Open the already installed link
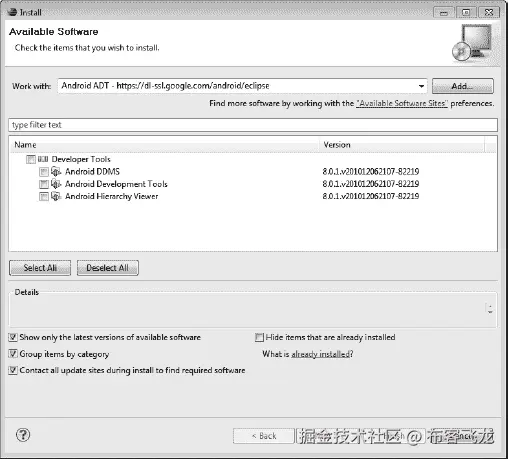Viewport: 508px width, 459px height. [321, 354]
